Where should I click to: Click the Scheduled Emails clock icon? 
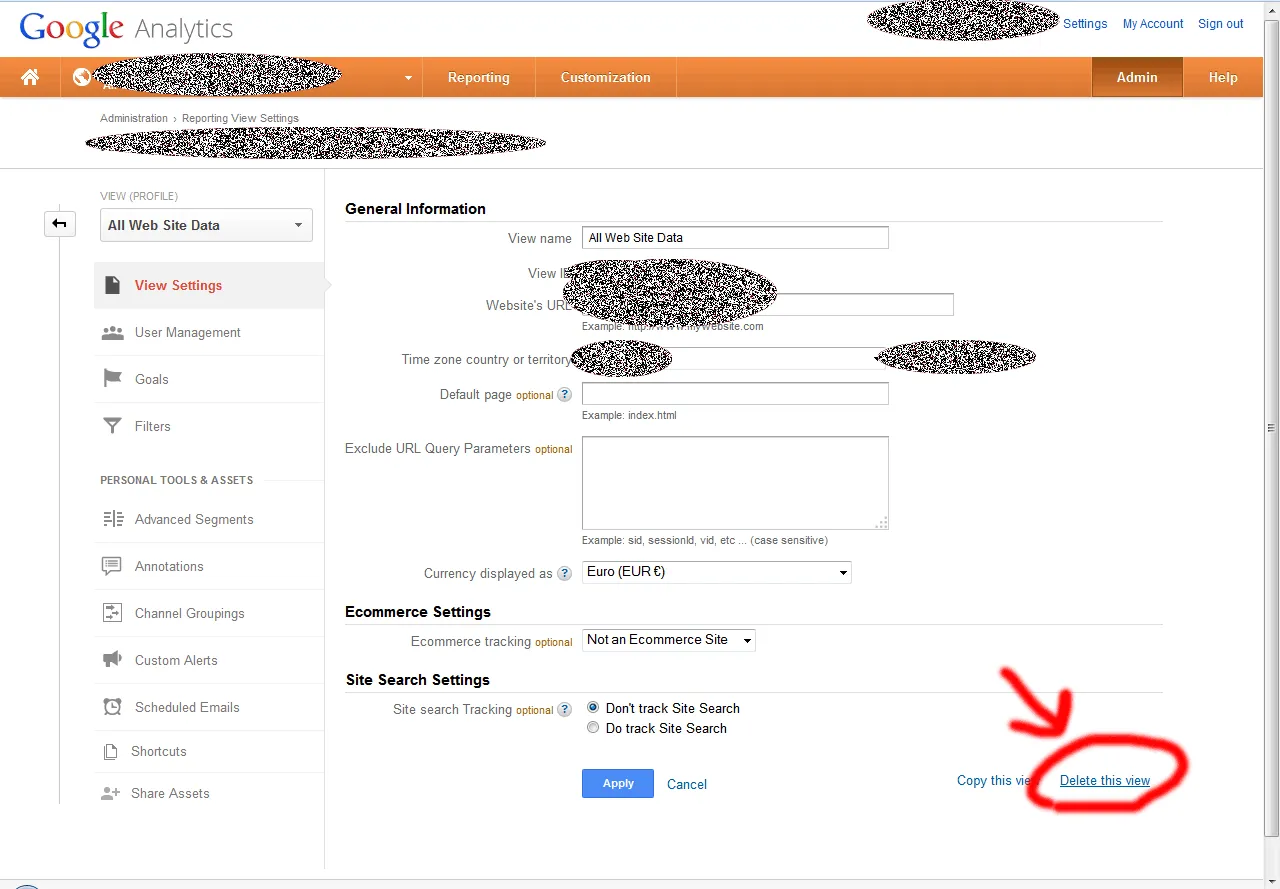click(x=113, y=707)
